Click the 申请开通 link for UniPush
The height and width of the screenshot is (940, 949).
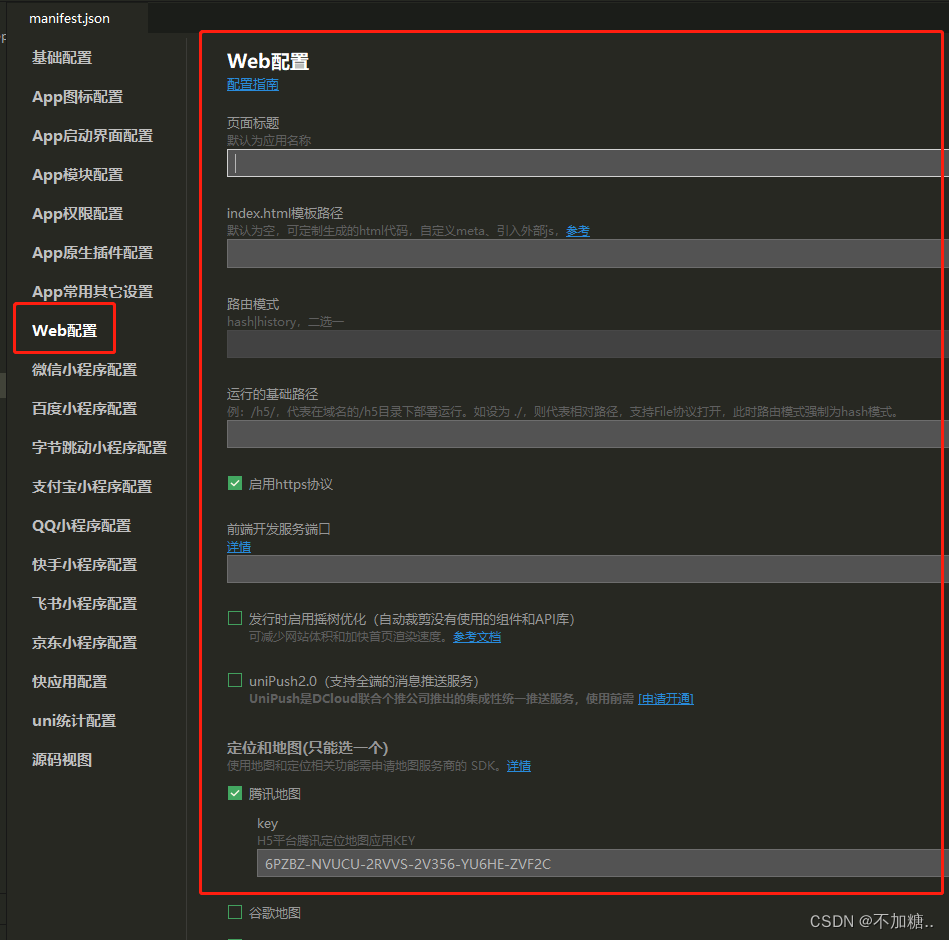[666, 699]
